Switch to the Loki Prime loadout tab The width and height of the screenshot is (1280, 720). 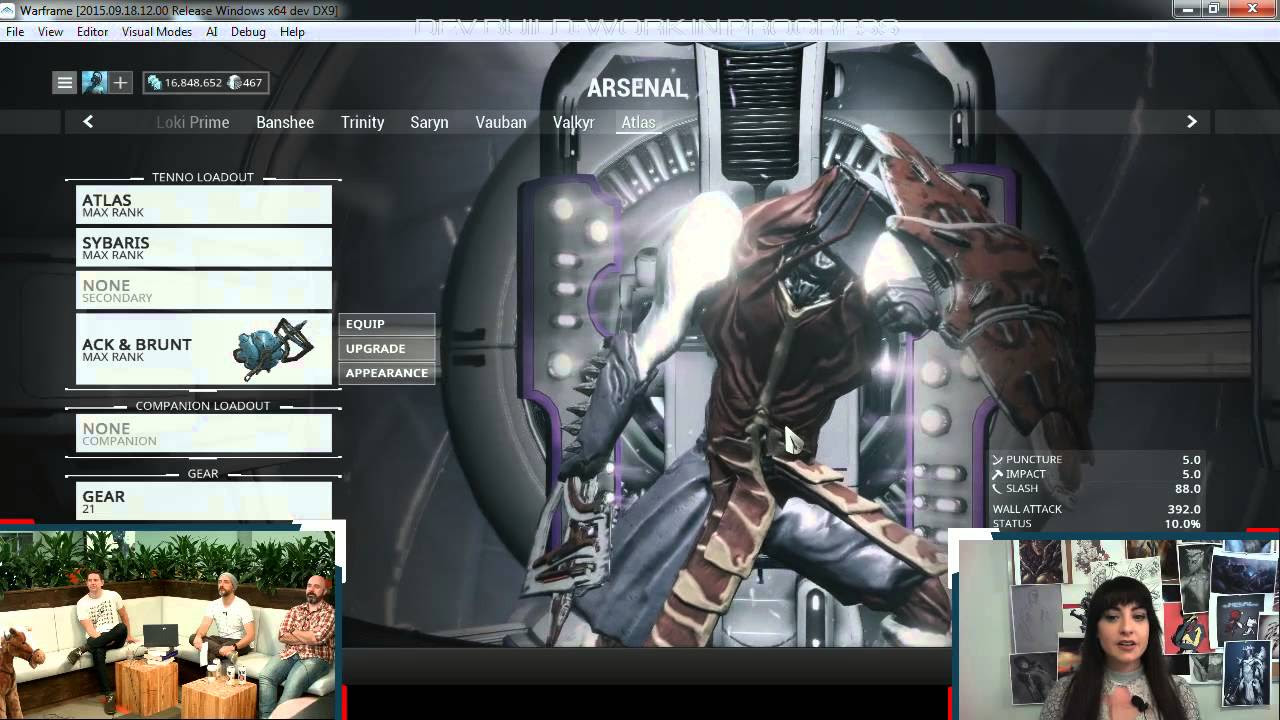coord(193,122)
